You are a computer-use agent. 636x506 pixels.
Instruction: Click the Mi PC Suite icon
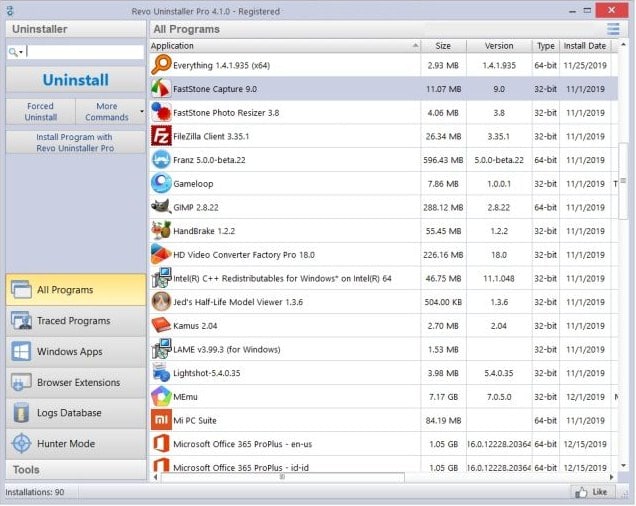[x=161, y=420]
